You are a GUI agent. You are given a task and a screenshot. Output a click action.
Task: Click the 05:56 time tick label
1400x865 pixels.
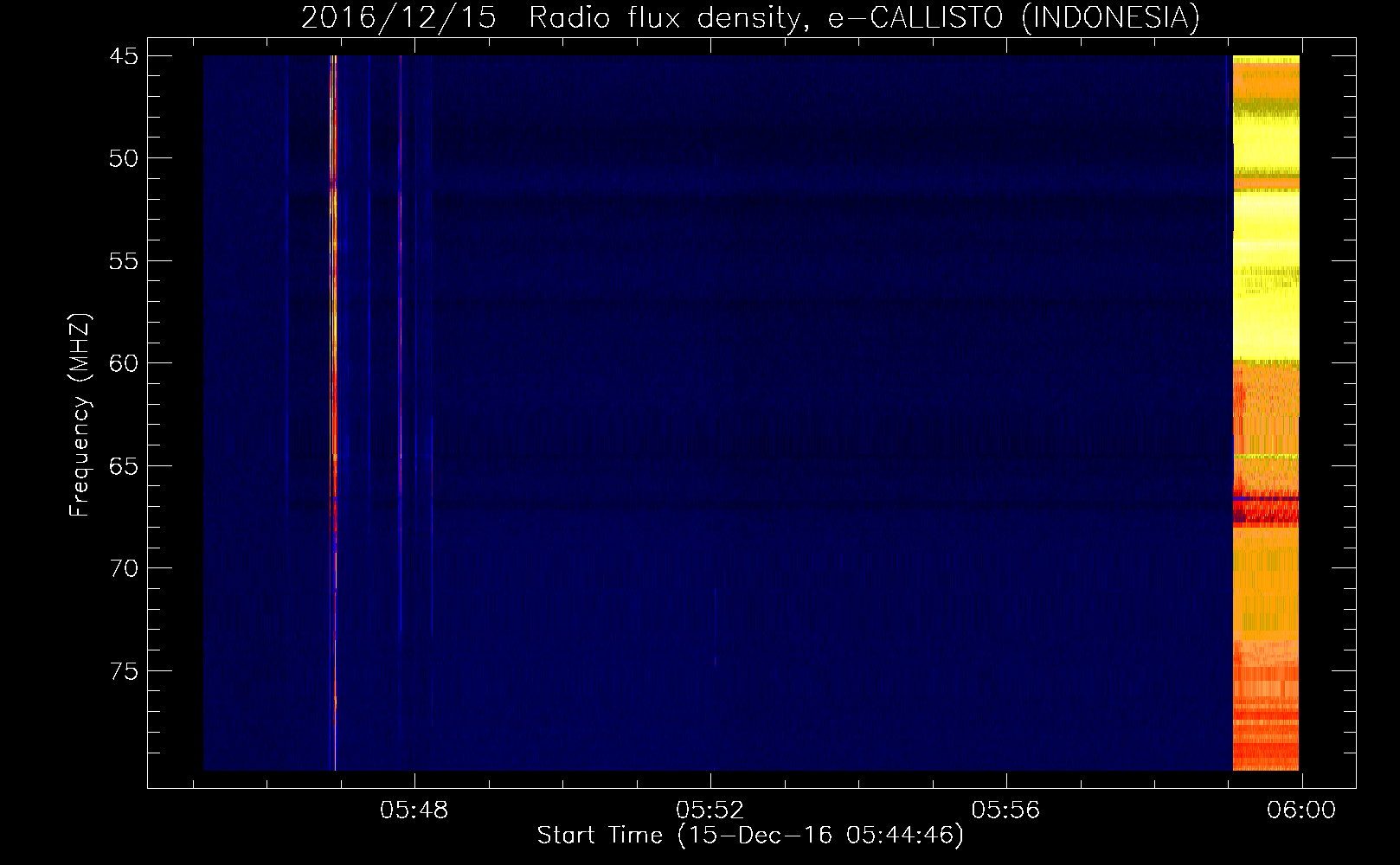point(1006,811)
